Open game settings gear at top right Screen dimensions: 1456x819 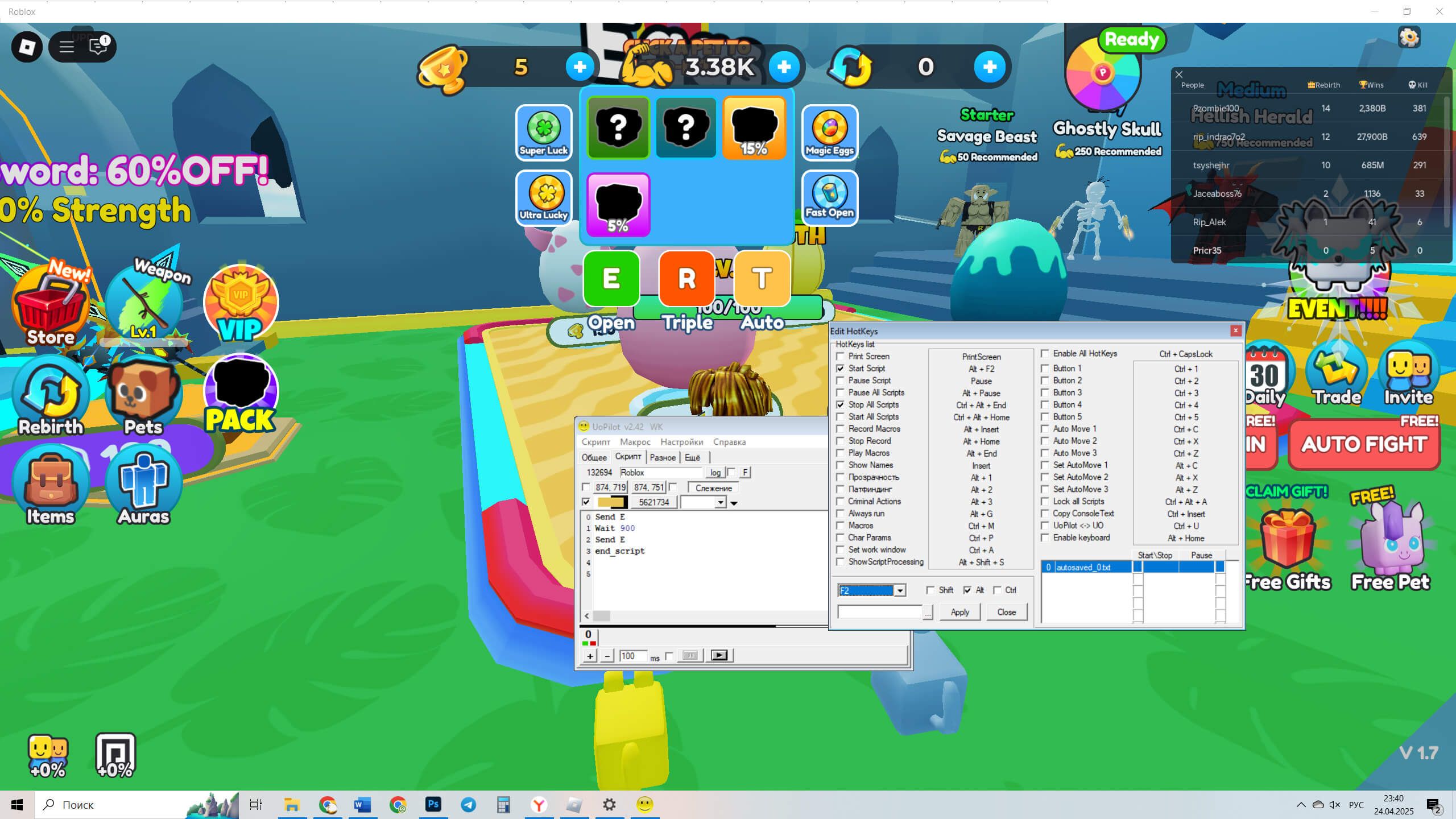(x=1409, y=38)
